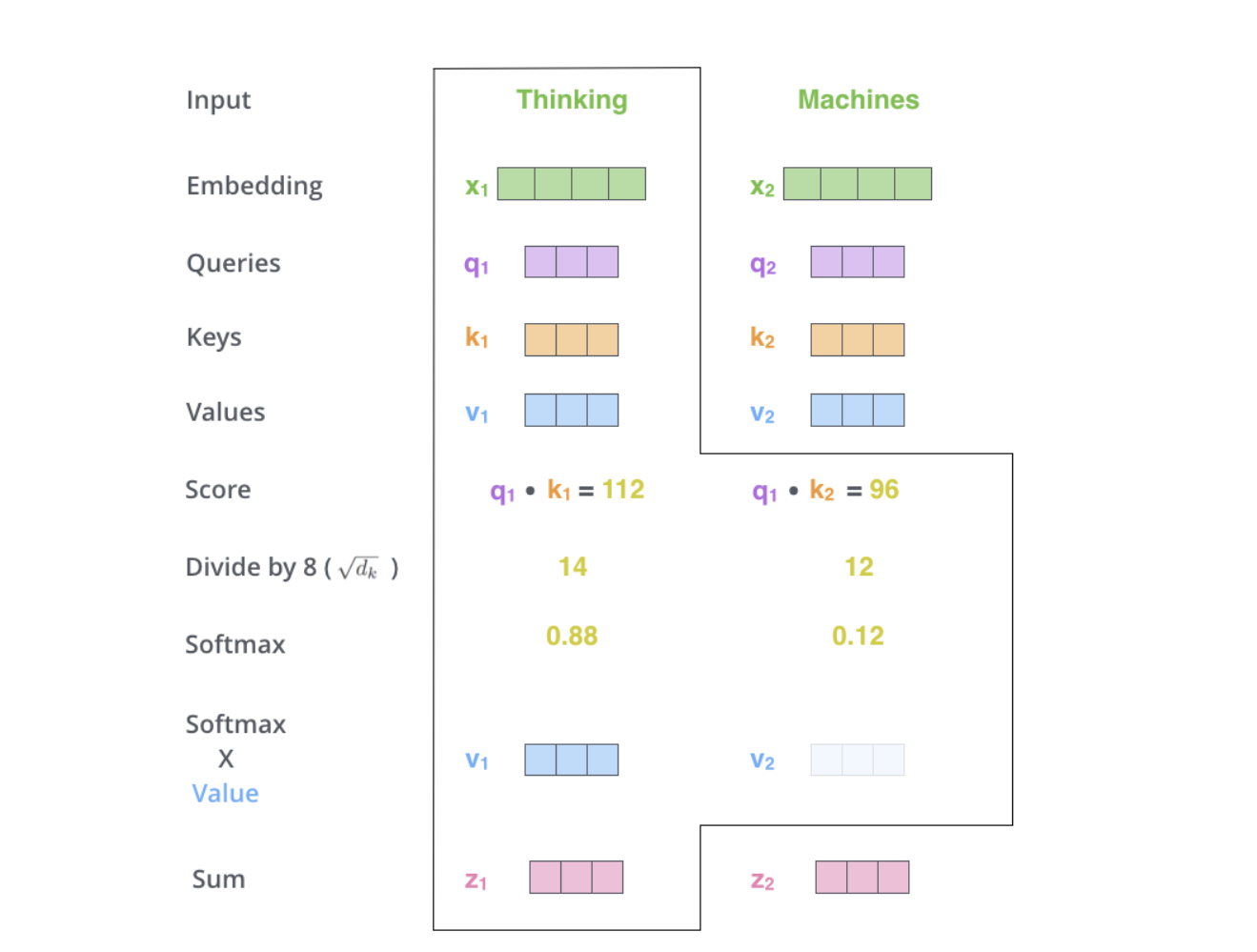Click the pink z2 sum vector boxes
Image resolution: width=1257 pixels, height=952 pixels.
point(862,877)
